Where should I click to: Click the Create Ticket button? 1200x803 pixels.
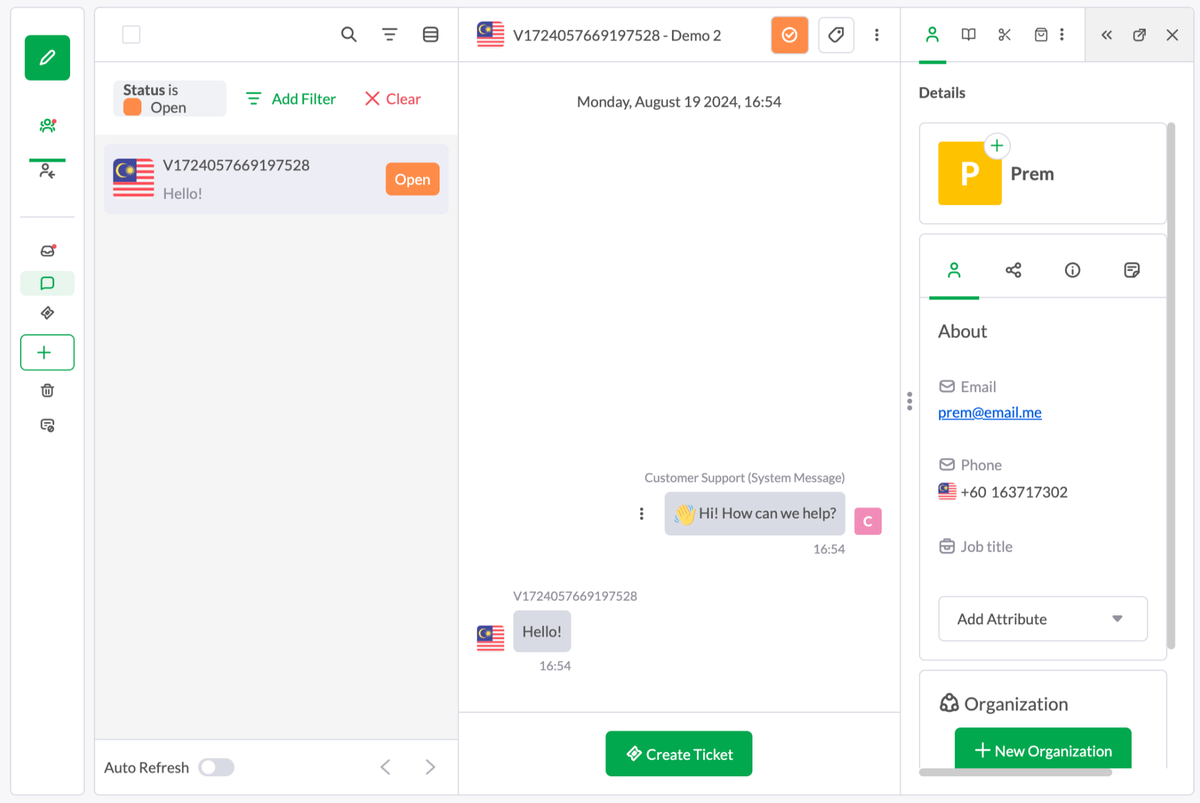point(679,754)
